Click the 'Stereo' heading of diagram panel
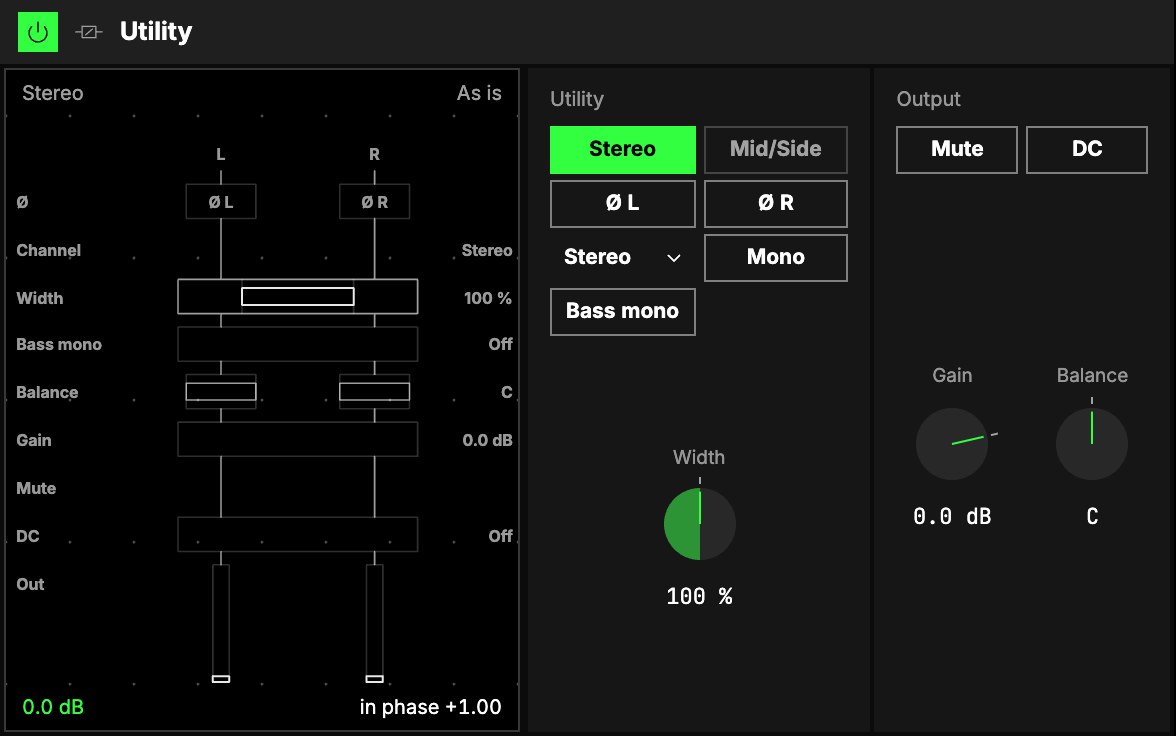The image size is (1176, 736). (x=52, y=93)
